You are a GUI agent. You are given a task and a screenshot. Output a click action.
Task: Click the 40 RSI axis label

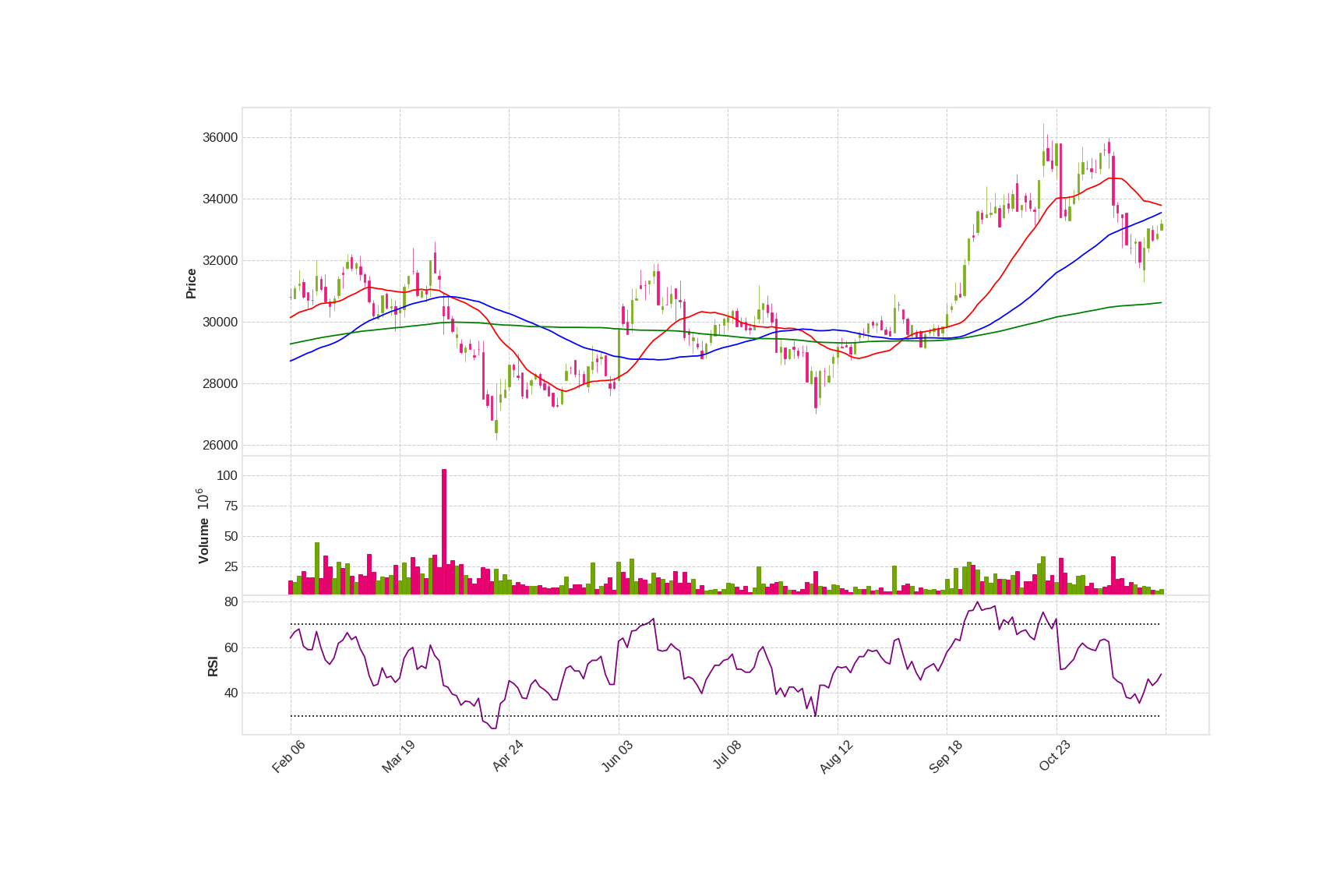click(231, 693)
